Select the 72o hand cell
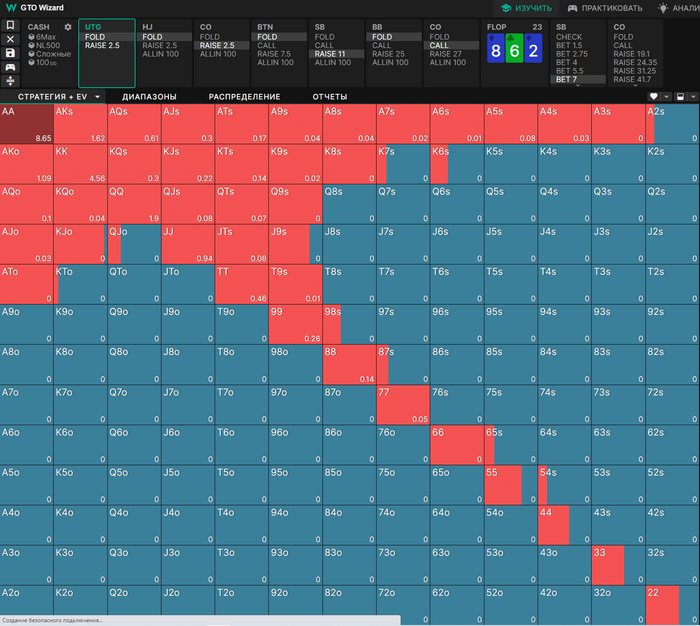 403,605
